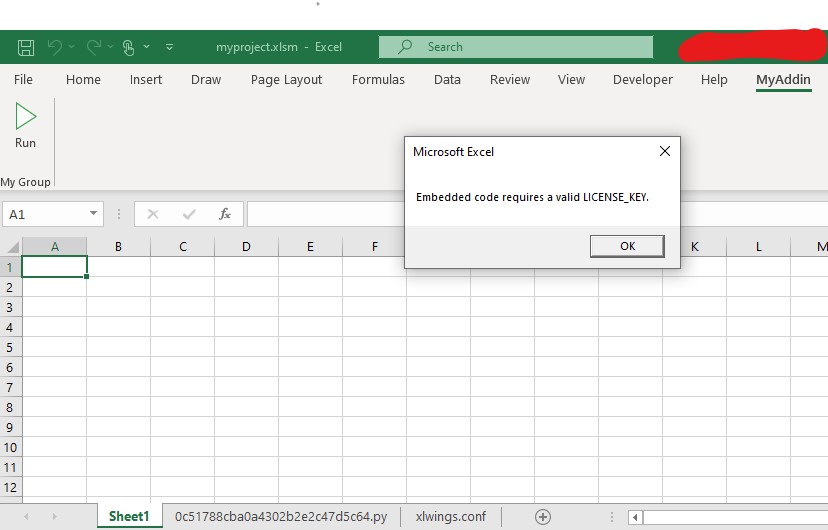Select row 12 header
This screenshot has width=828, height=530.
pos(11,487)
